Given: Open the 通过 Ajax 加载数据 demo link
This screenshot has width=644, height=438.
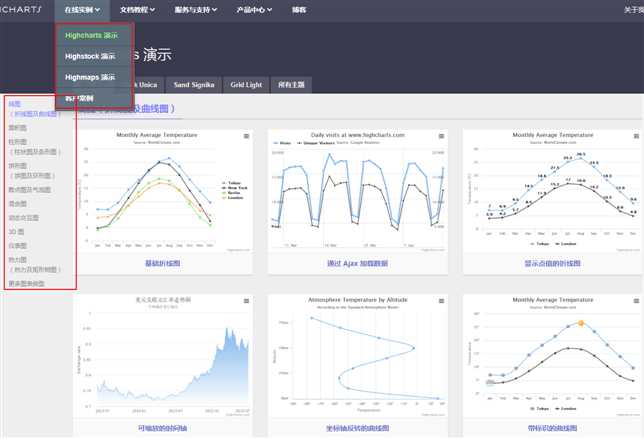Looking at the screenshot, I should tap(357, 263).
